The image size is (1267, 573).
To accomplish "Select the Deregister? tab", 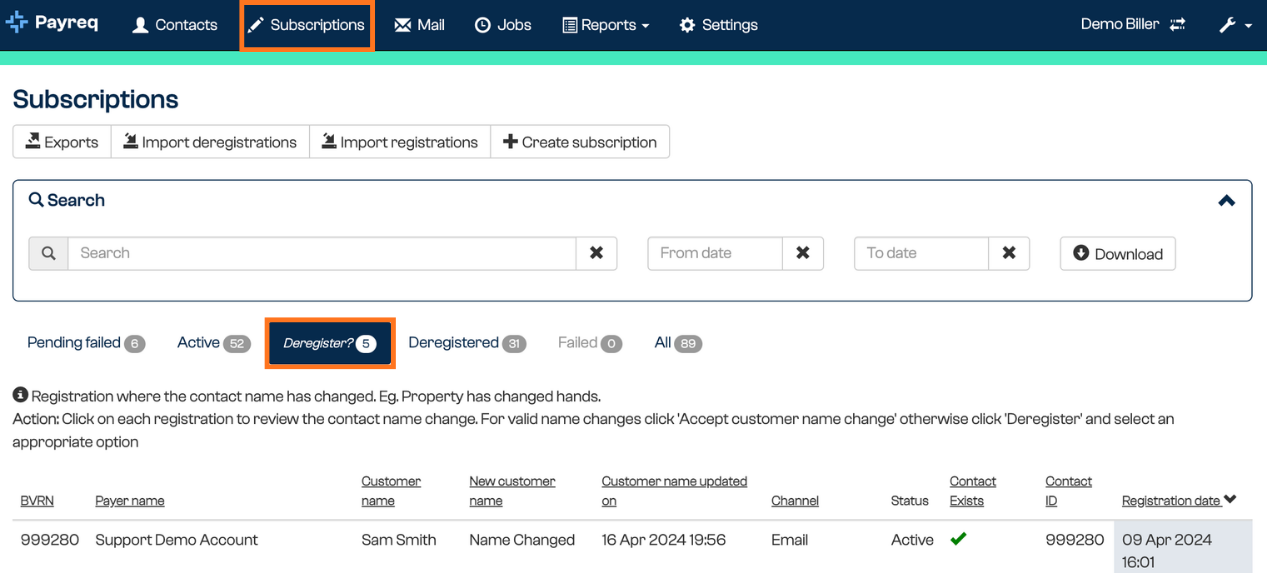I will pyautogui.click(x=330, y=343).
